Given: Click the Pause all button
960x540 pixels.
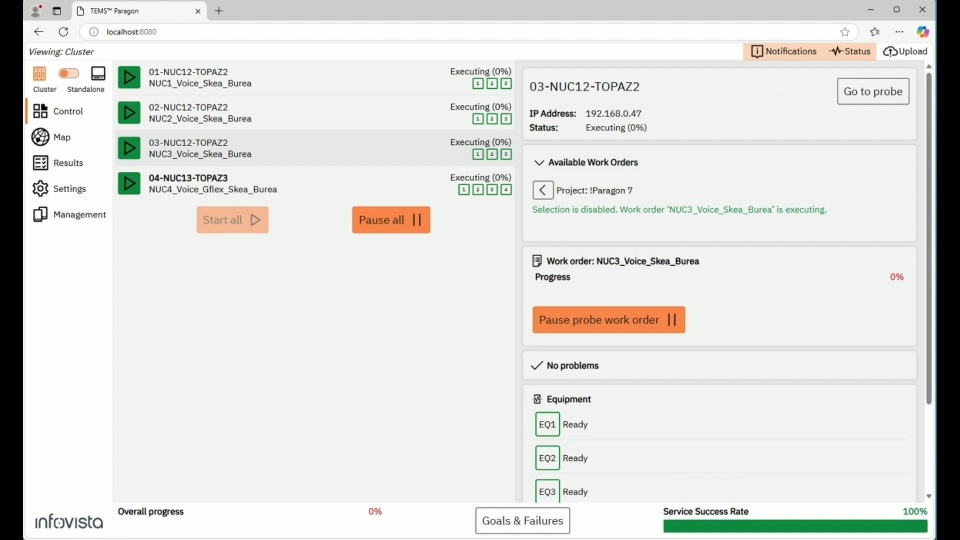Looking at the screenshot, I should [x=391, y=220].
